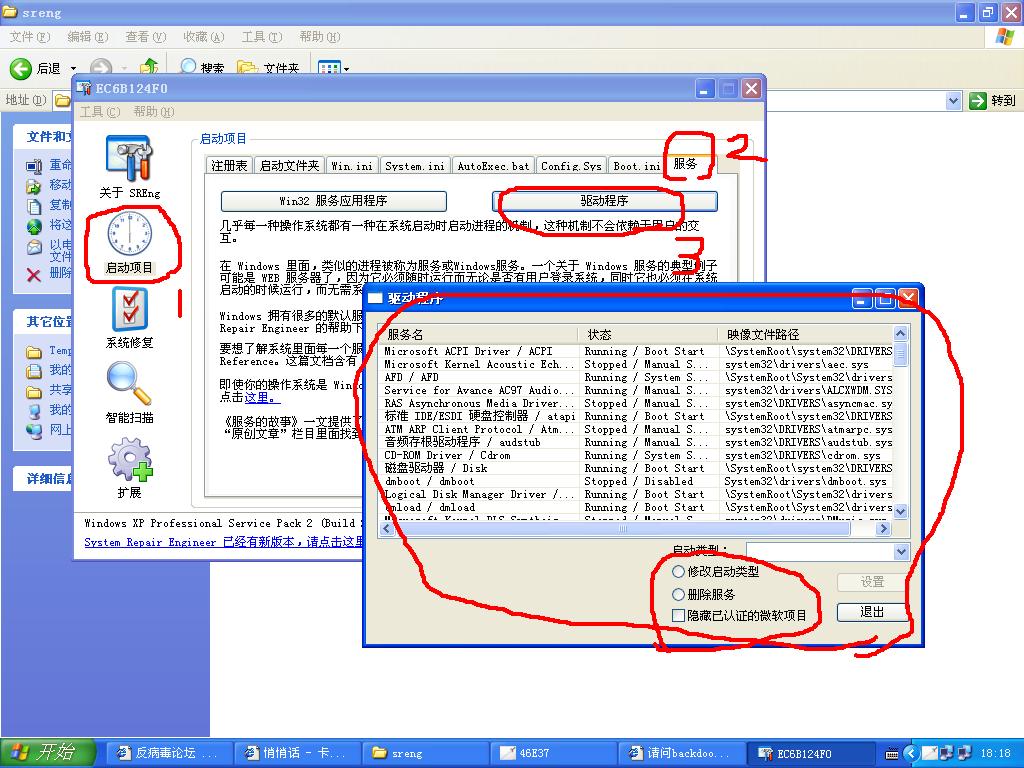The image size is (1024, 768).
Task: Select the 音频存根驱动程序 / audstub row
Action: (637, 442)
